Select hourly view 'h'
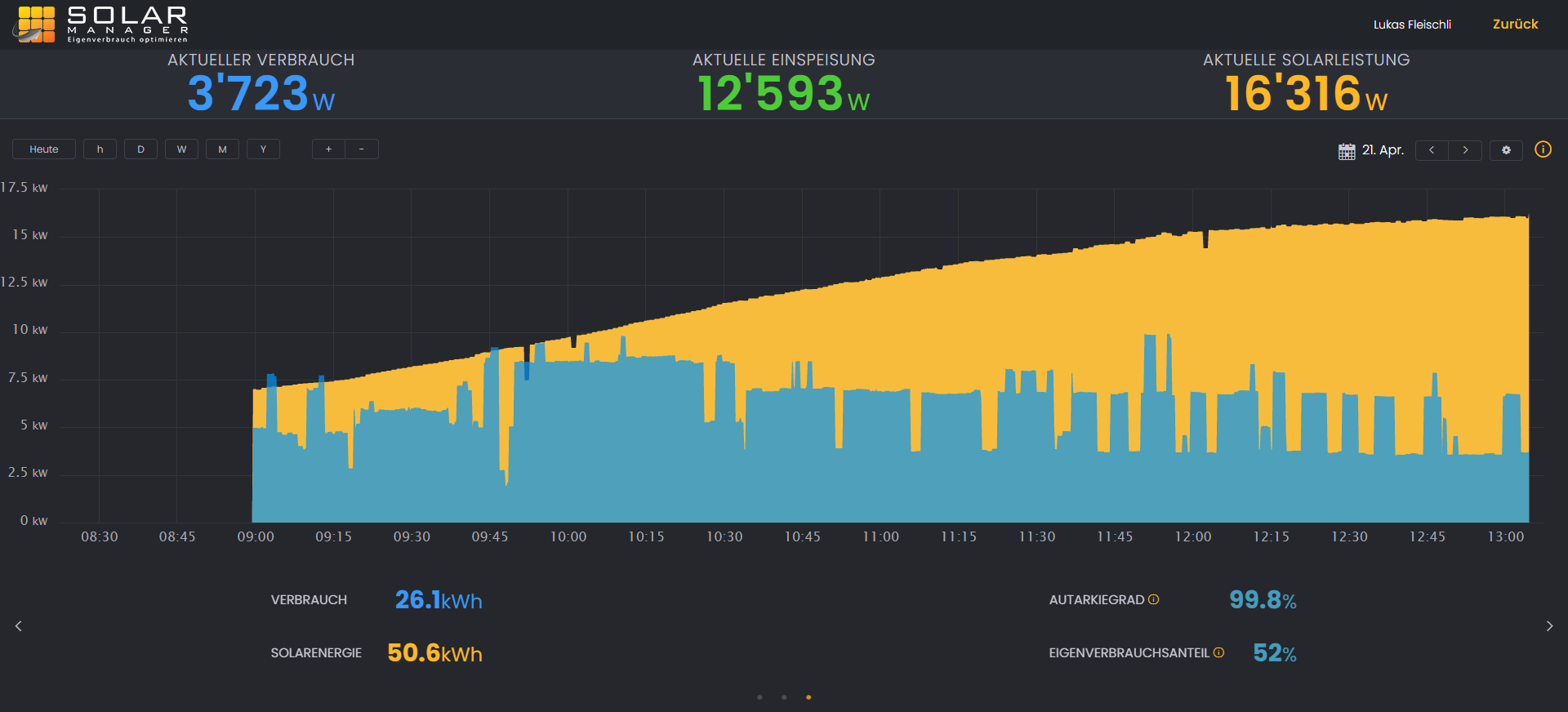 [100, 149]
